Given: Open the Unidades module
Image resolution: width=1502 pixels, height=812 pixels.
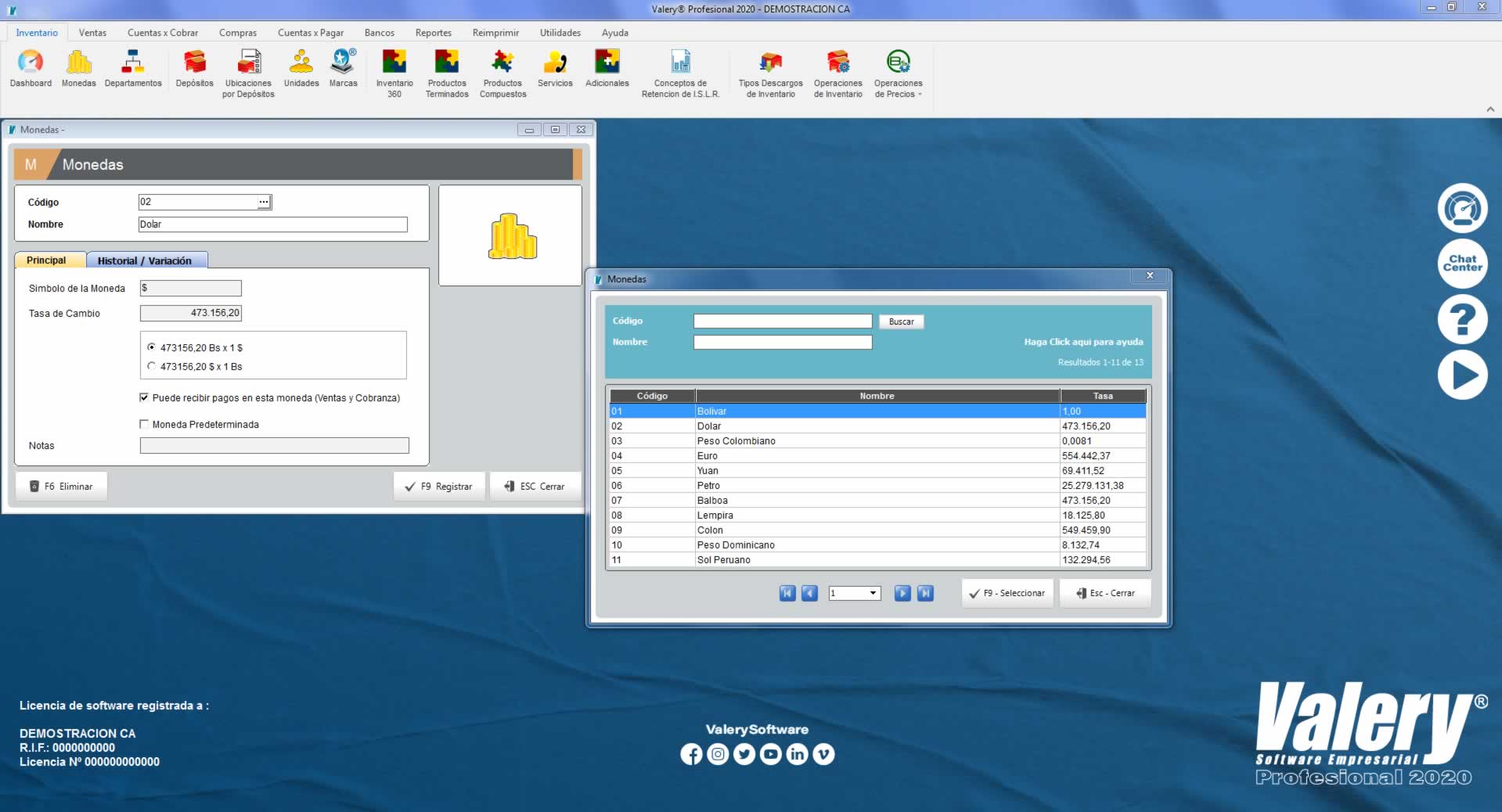Looking at the screenshot, I should point(301,69).
